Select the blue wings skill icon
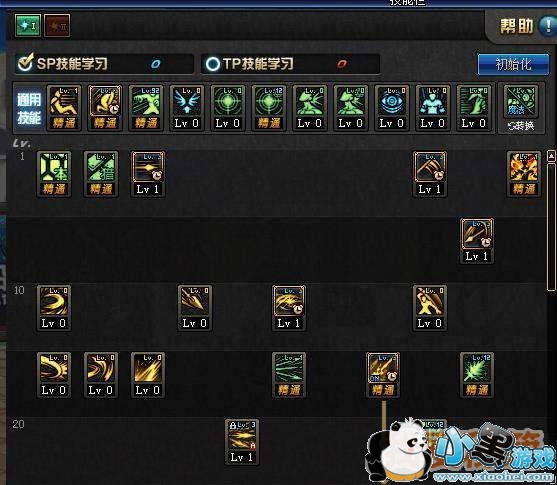This screenshot has width=557, height=485. [187, 101]
